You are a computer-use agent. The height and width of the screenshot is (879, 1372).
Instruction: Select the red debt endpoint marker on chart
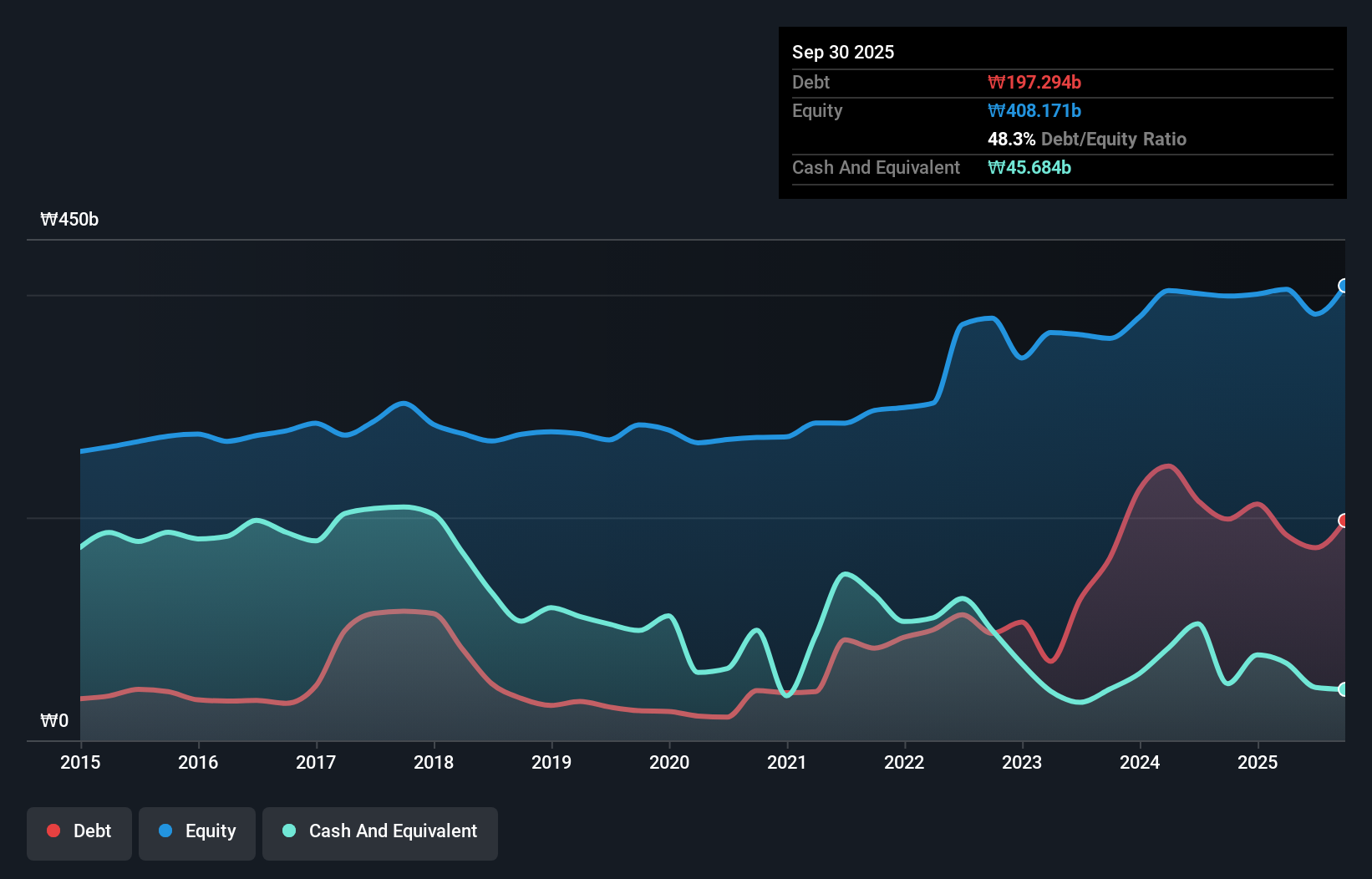click(1344, 521)
